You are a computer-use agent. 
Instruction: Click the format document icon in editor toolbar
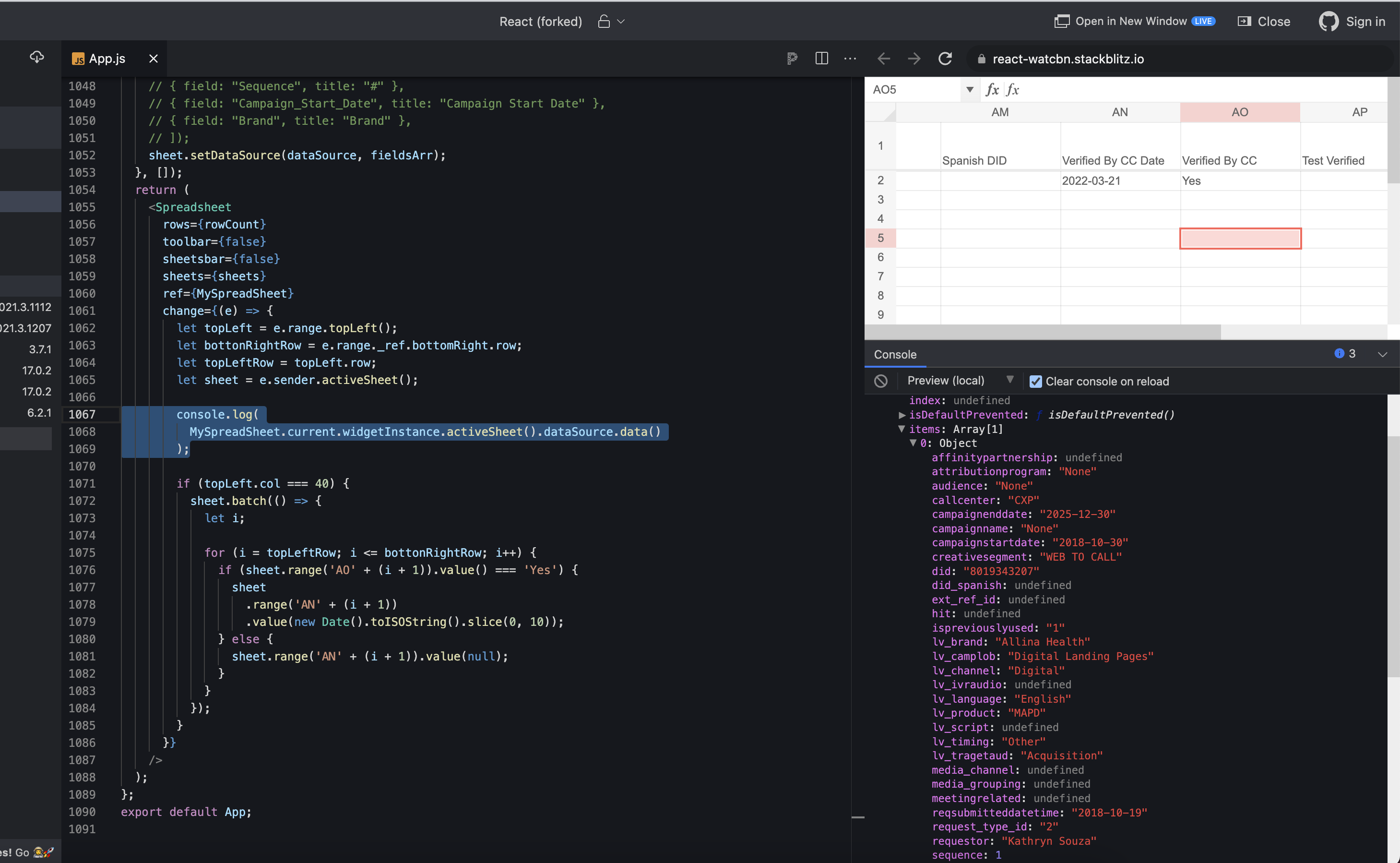(x=792, y=58)
